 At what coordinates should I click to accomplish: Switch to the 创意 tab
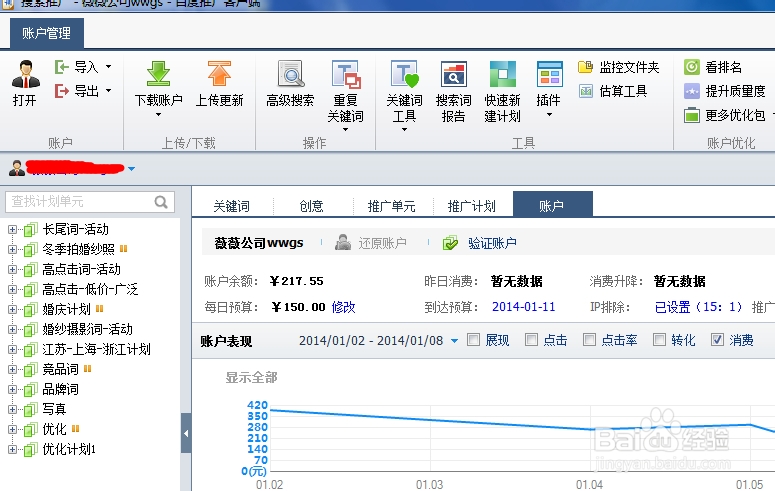(x=311, y=206)
